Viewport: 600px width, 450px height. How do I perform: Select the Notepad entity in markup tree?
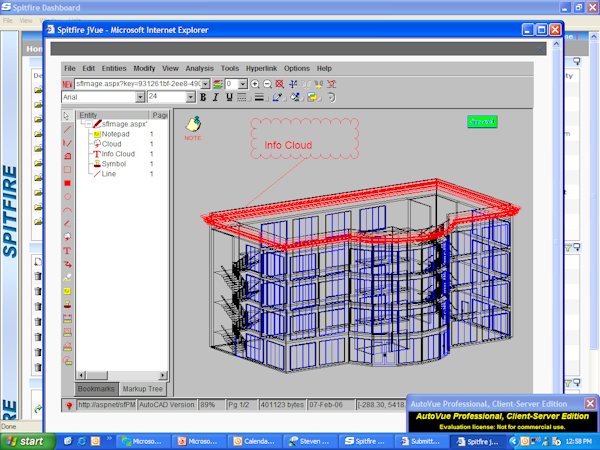click(x=116, y=134)
